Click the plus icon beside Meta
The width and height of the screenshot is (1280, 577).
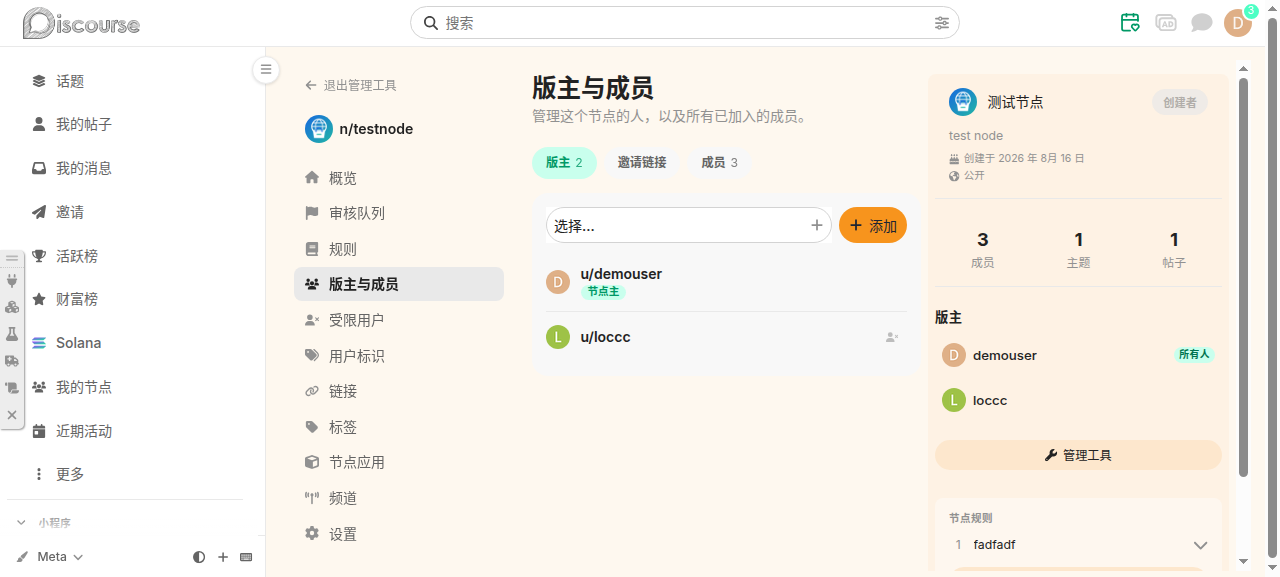(223, 557)
